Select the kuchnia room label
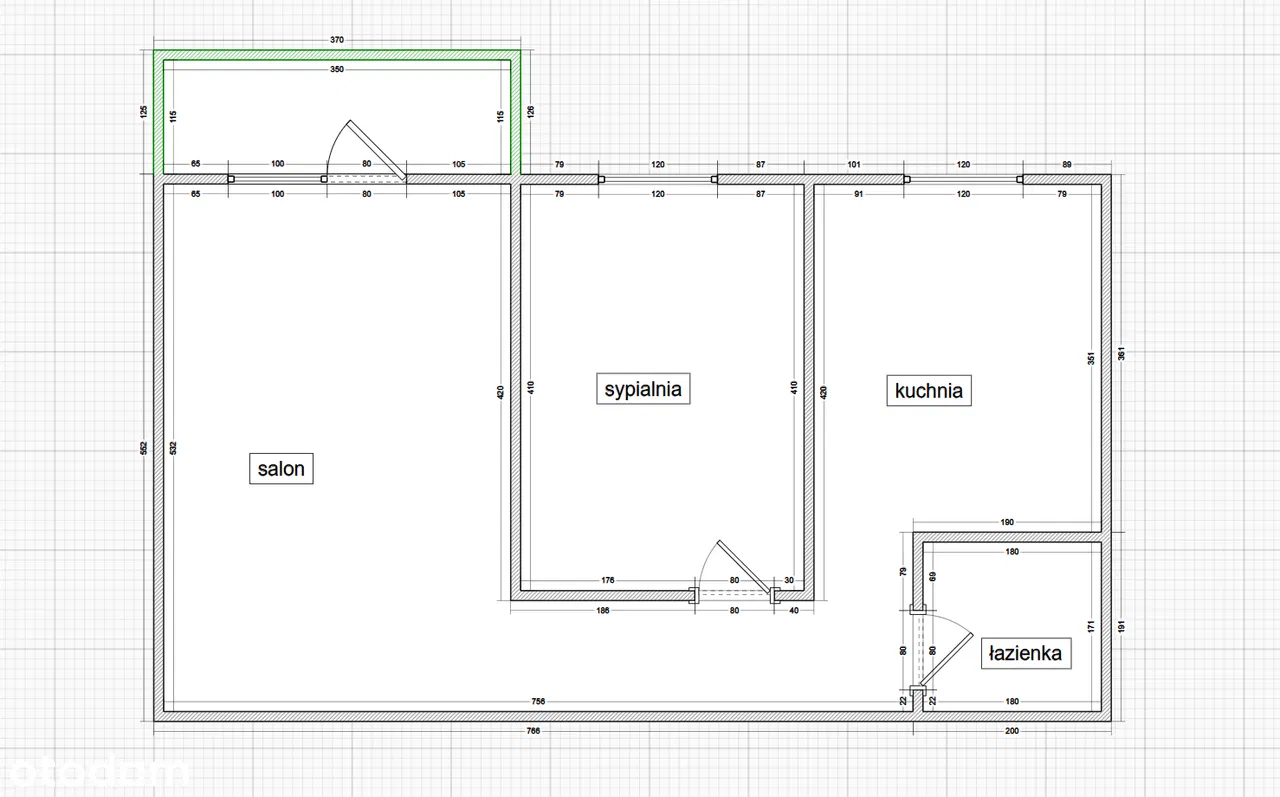Viewport: 1280px width, 797px height. [929, 390]
